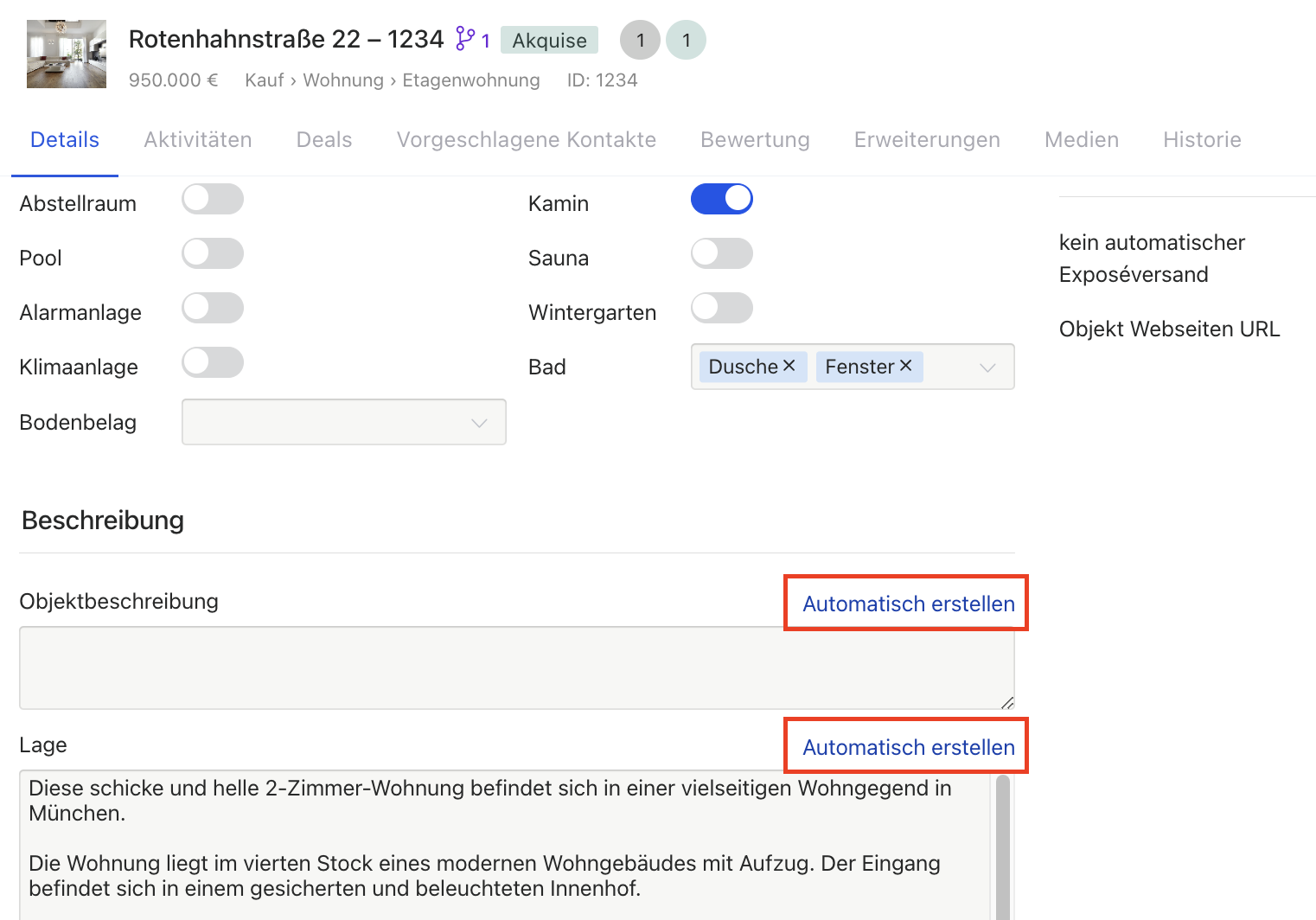Viewport: 1316px width, 920px height.
Task: Open the property photo thumbnail
Action: [x=67, y=54]
